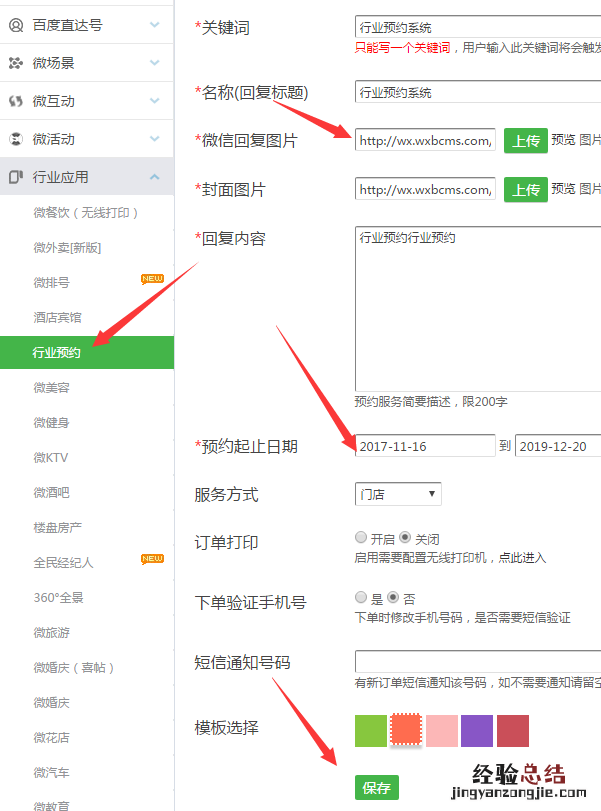The width and height of the screenshot is (601, 811).
Task: Click the 微活动 sidebar icon
Action: [x=16, y=139]
